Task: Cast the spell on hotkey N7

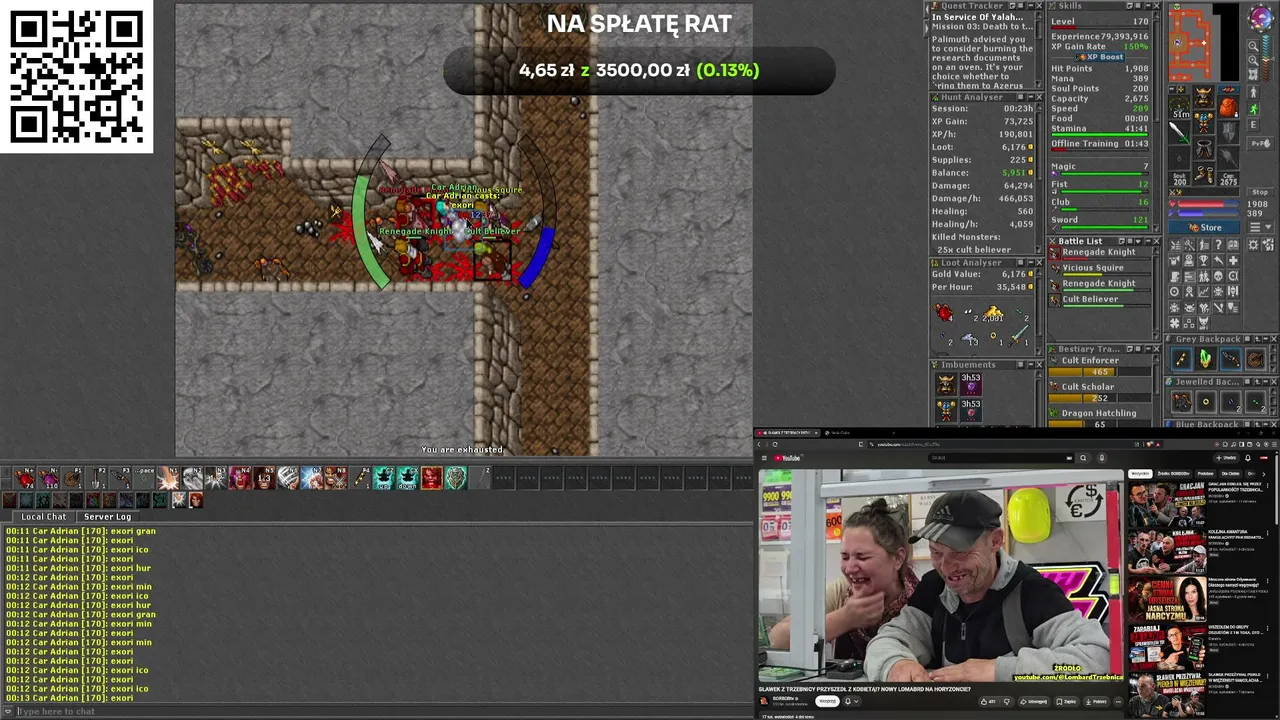Action: click(312, 479)
